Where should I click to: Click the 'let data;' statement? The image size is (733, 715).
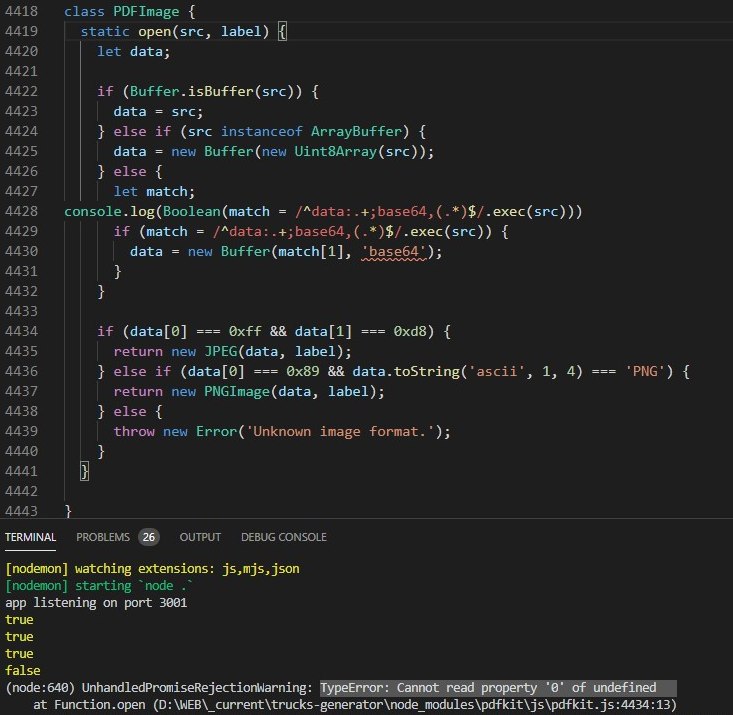[133, 51]
